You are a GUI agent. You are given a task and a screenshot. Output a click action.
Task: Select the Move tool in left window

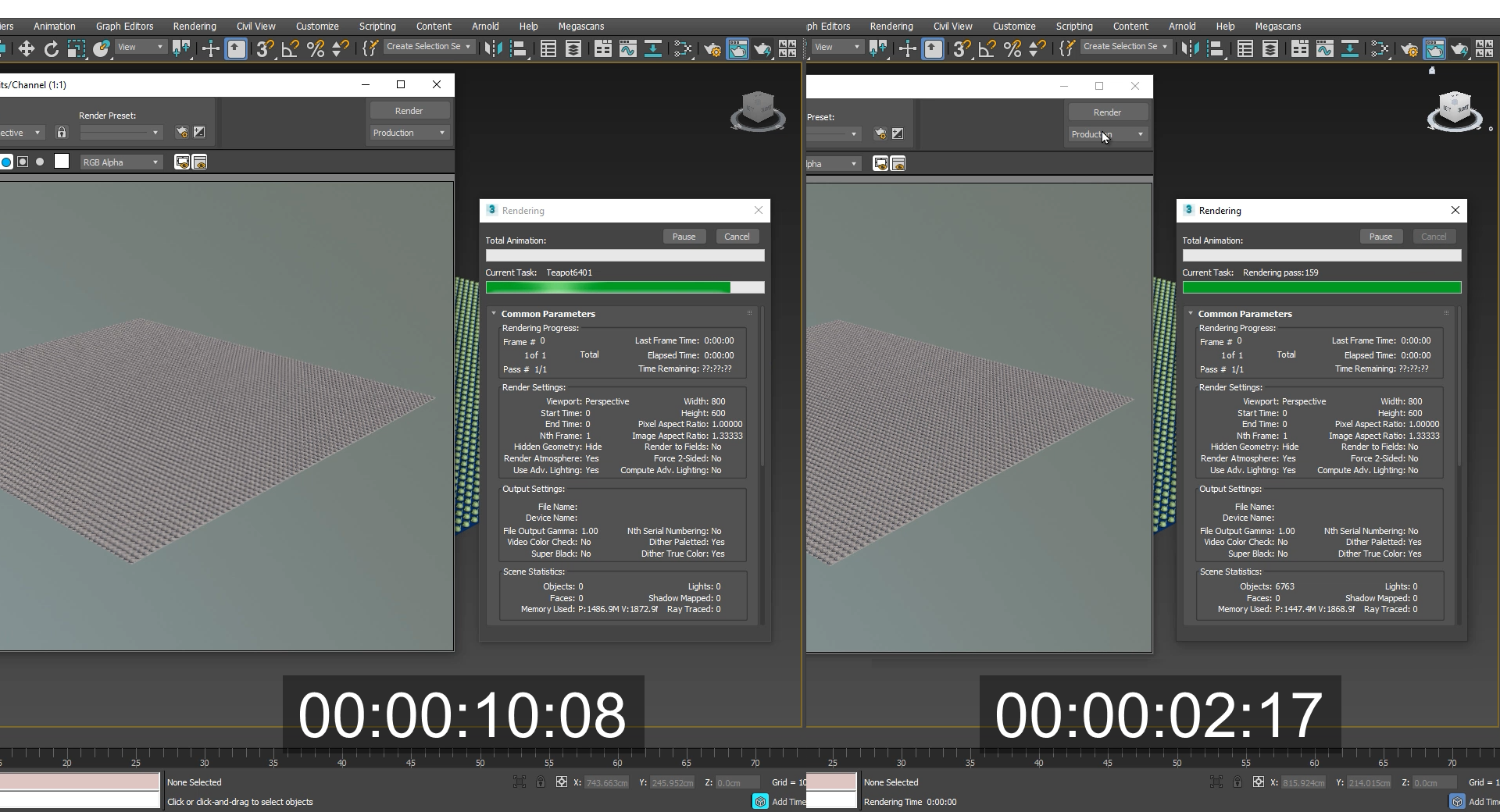click(27, 49)
